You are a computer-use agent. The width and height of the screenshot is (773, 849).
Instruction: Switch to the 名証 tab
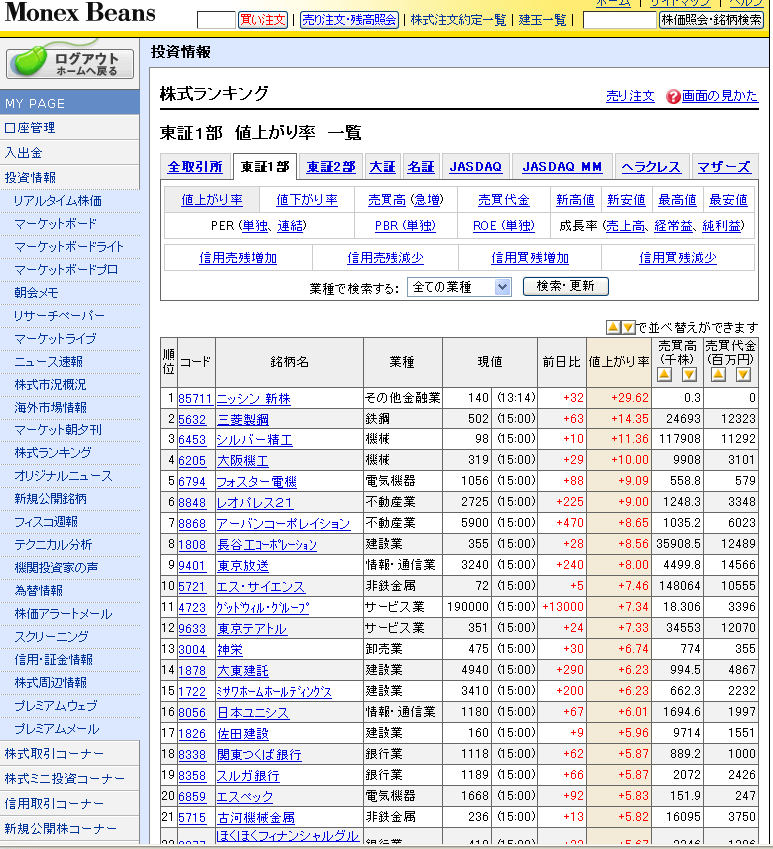point(421,167)
